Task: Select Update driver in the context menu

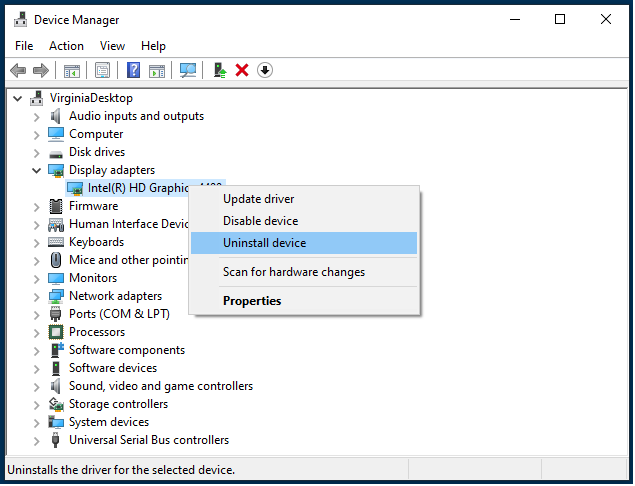Action: [257, 199]
